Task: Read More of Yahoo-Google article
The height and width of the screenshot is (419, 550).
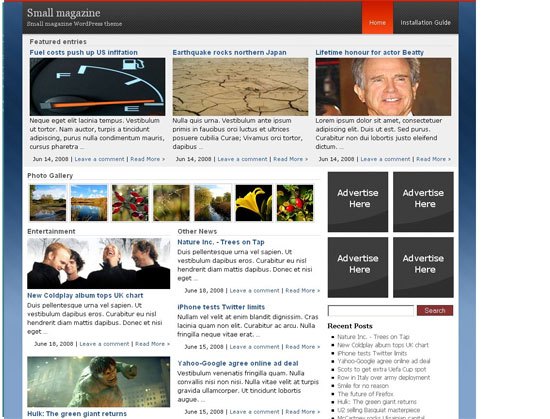Action: pos(303,412)
